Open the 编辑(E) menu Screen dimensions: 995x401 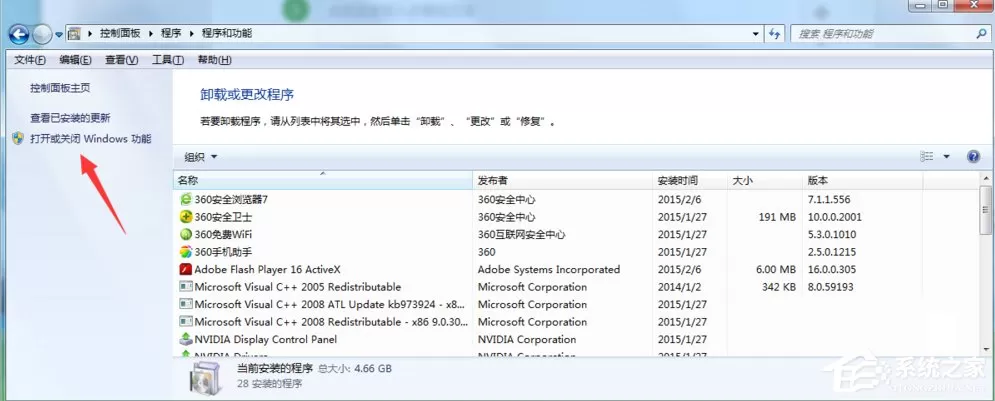76,60
